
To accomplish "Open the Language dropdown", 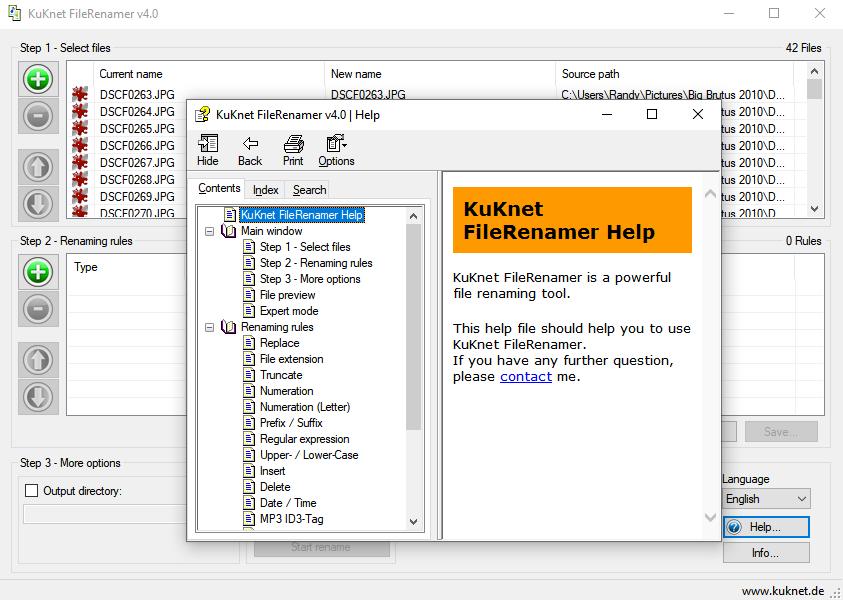I will [x=766, y=499].
